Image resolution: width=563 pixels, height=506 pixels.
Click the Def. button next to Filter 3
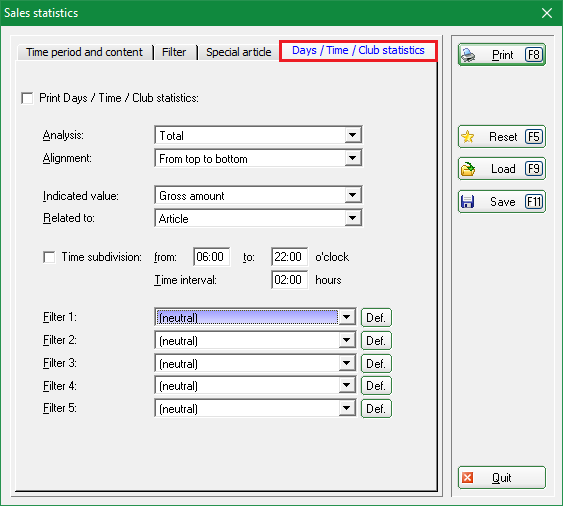point(376,363)
